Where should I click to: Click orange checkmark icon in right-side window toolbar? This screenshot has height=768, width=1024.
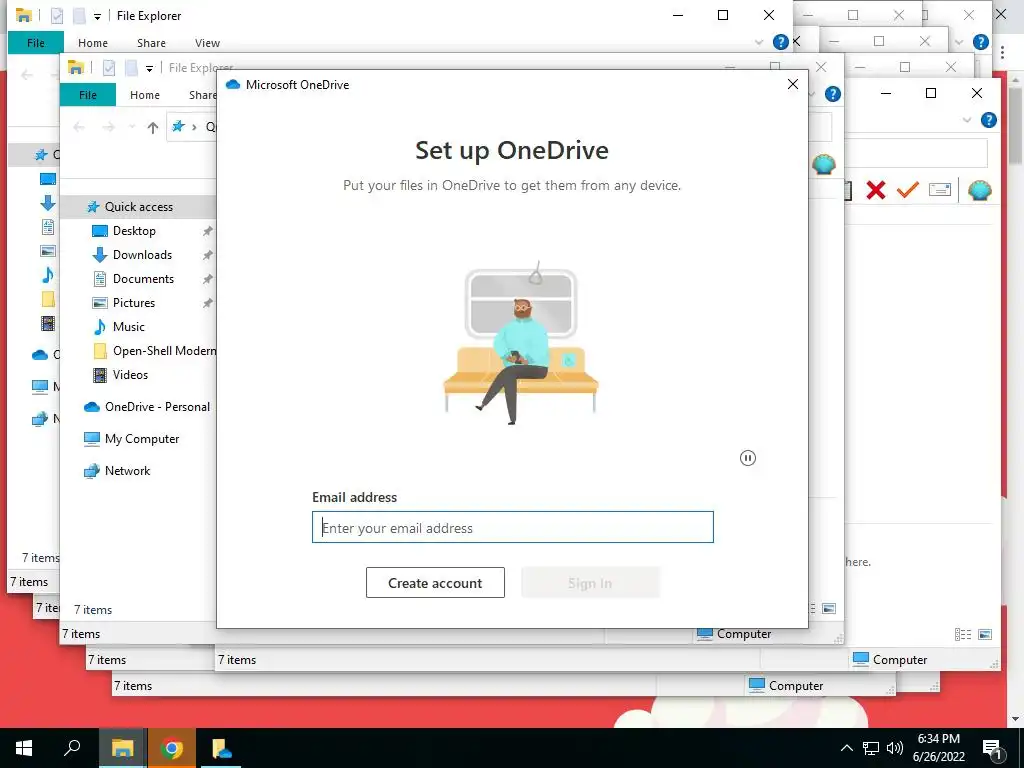tap(907, 190)
